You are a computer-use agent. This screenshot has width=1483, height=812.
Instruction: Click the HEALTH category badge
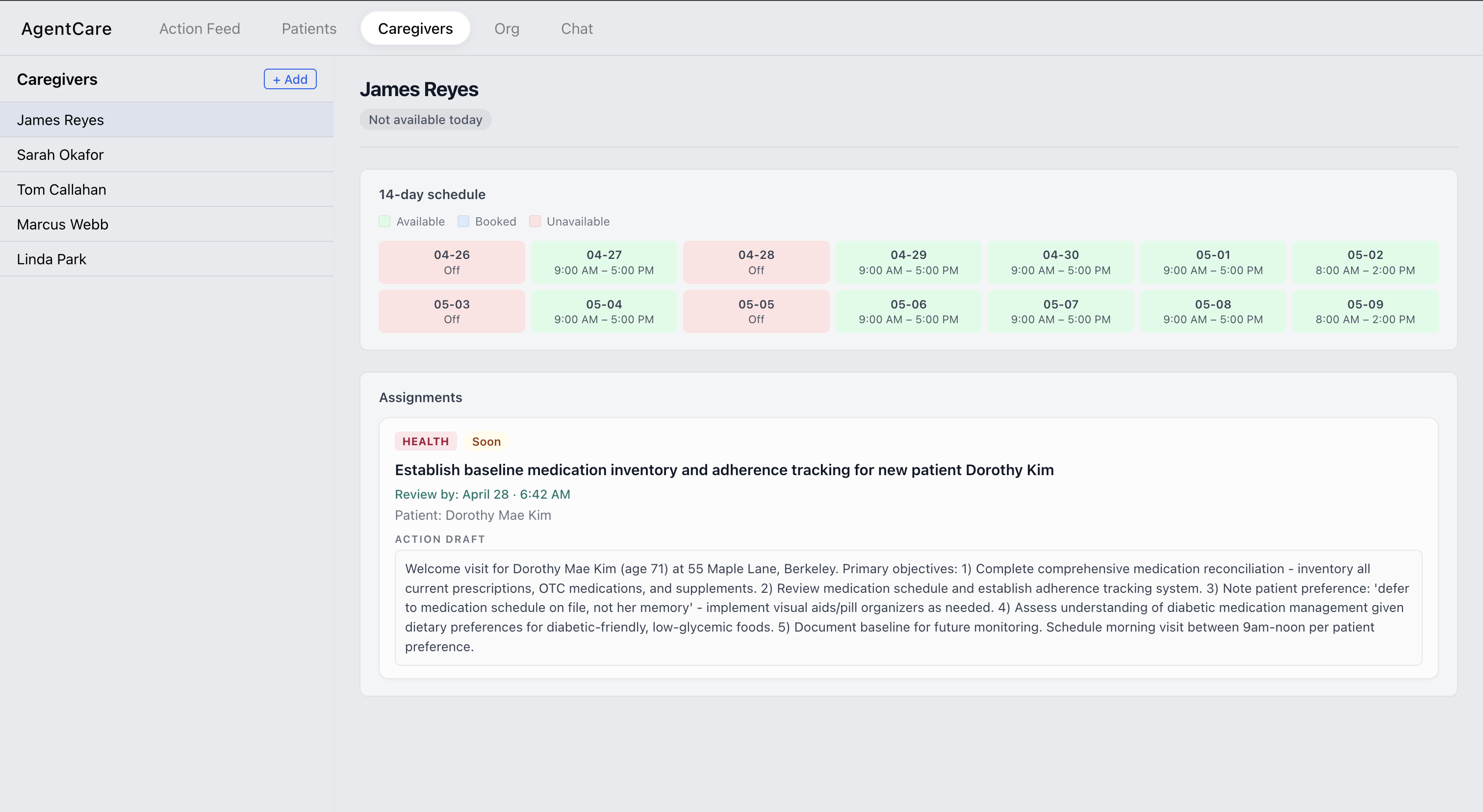[425, 441]
